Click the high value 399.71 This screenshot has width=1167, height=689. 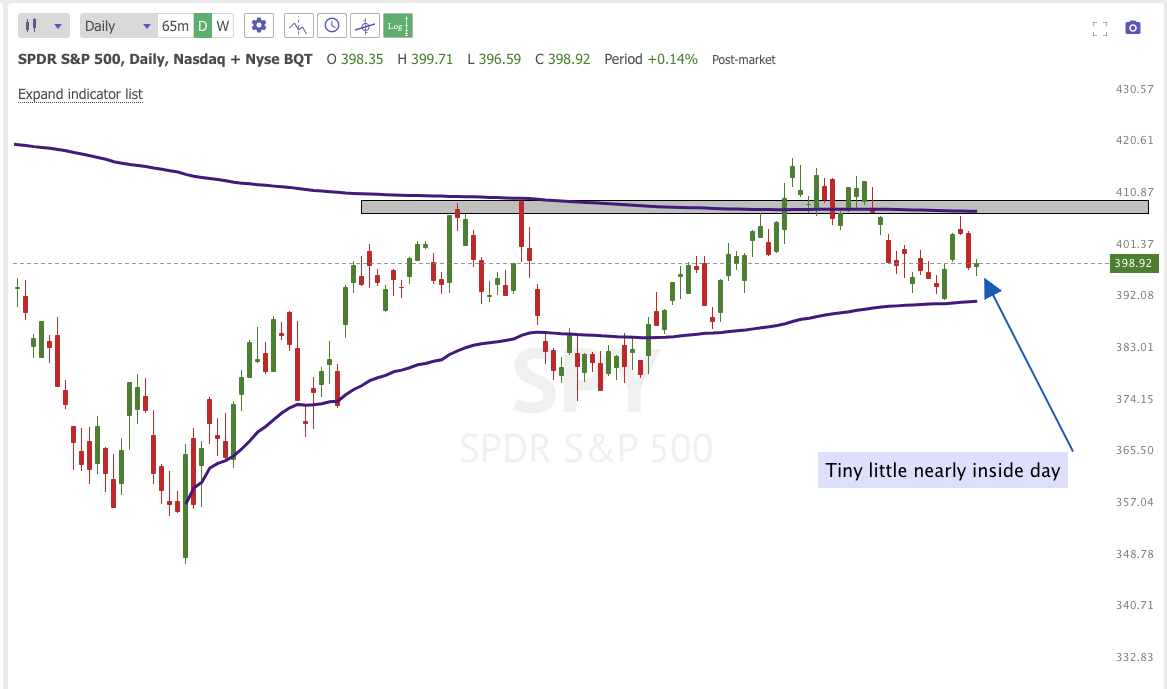(x=432, y=60)
